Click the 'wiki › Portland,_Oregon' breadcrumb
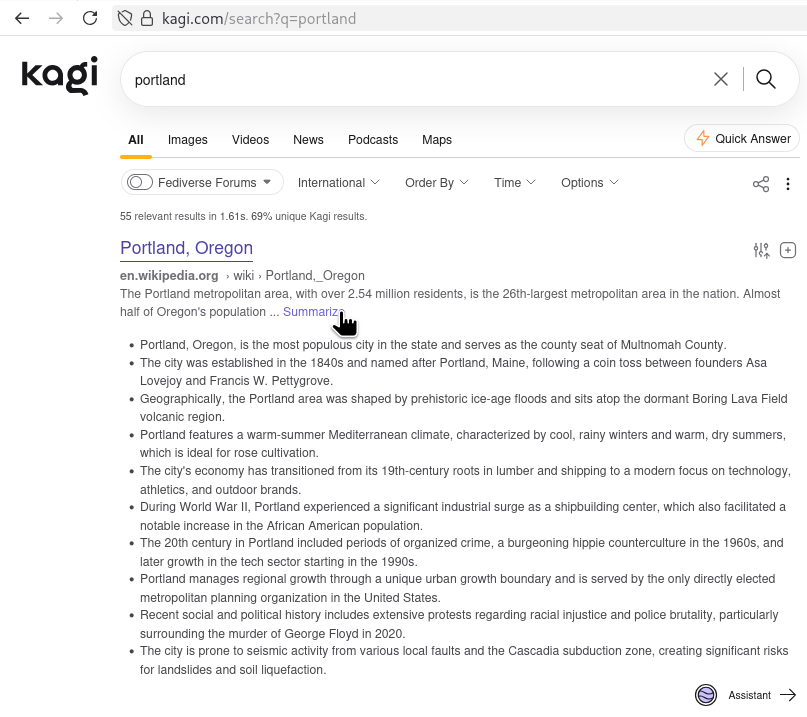The width and height of the screenshot is (807, 717). [299, 276]
